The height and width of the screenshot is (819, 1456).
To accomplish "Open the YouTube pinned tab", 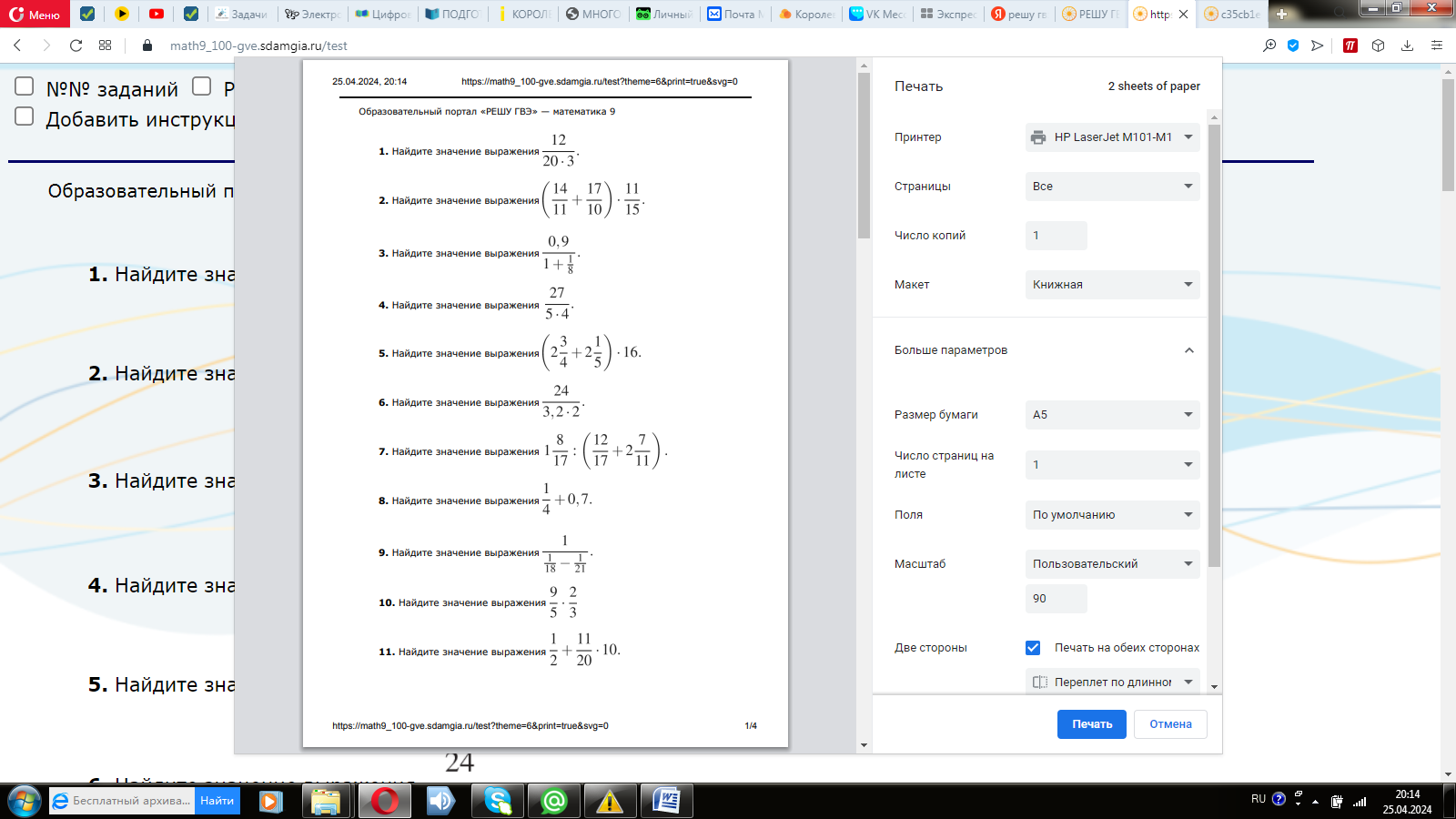I will [157, 14].
